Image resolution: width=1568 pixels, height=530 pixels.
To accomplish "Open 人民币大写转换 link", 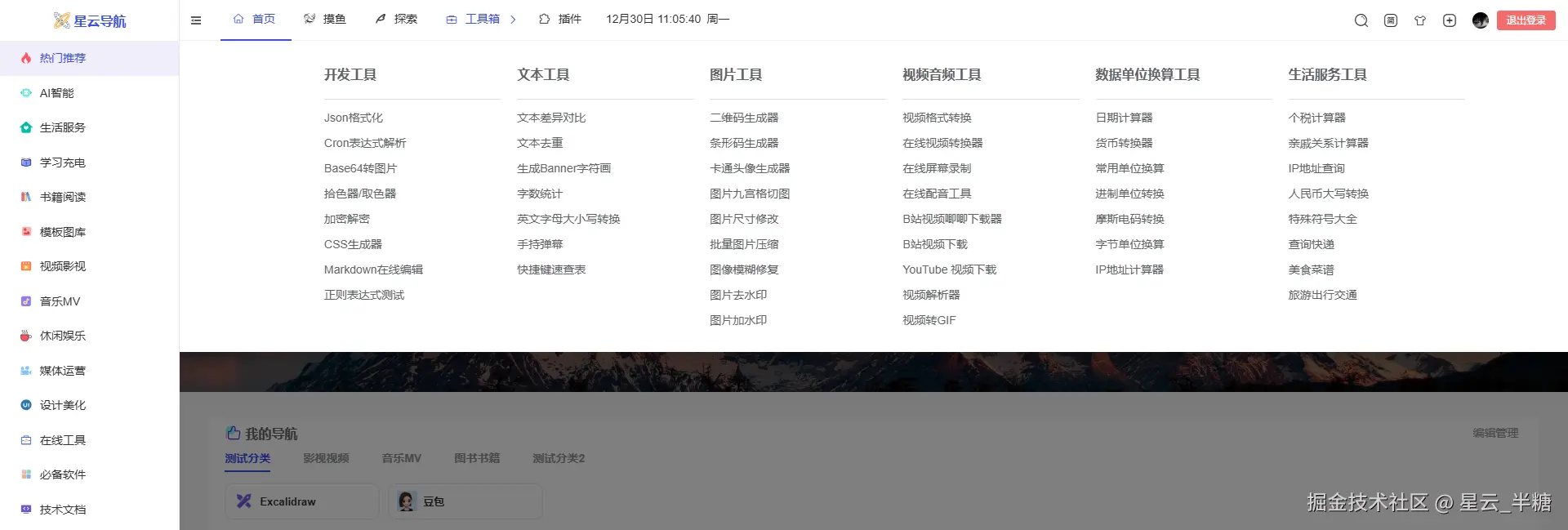I will 1328,194.
